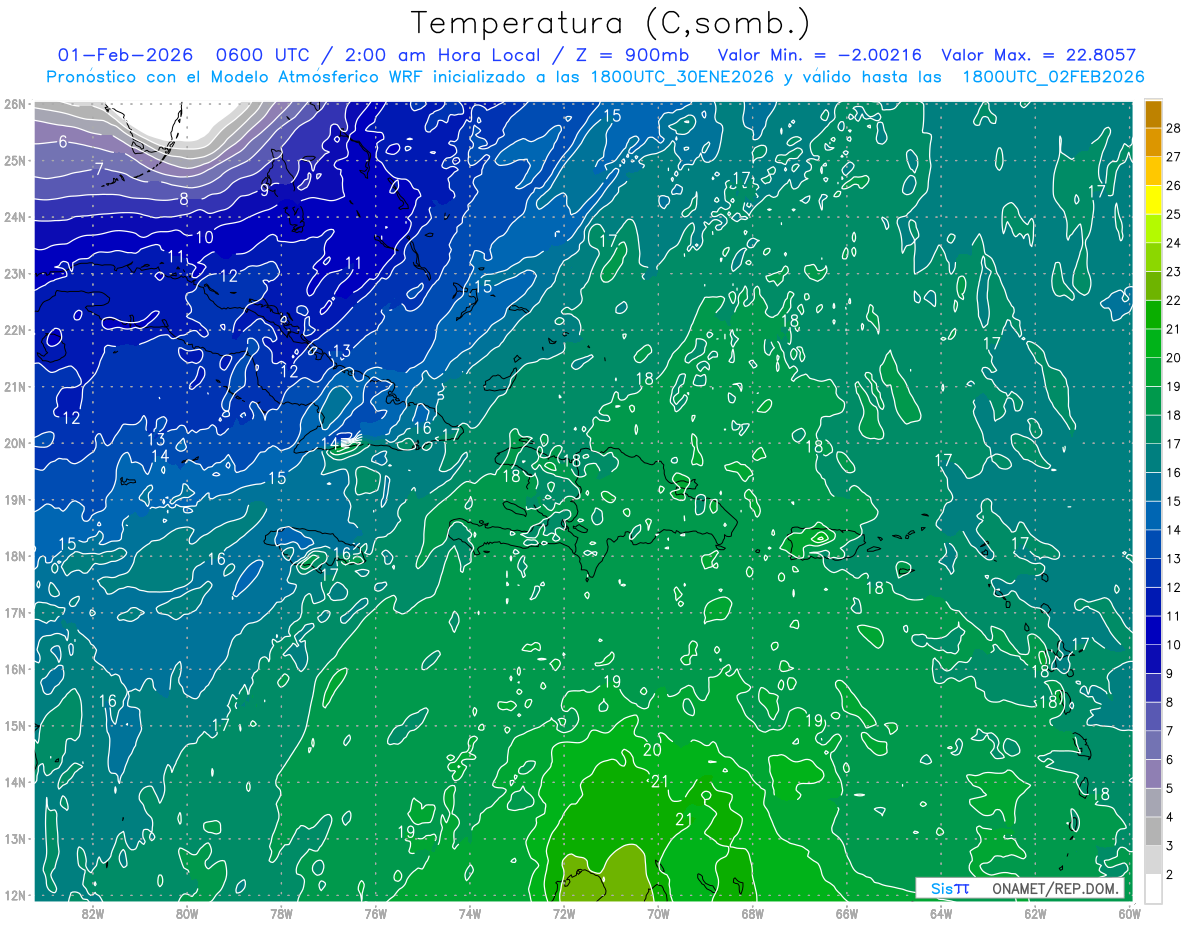Click the "20" contour label on the map

tap(652, 750)
